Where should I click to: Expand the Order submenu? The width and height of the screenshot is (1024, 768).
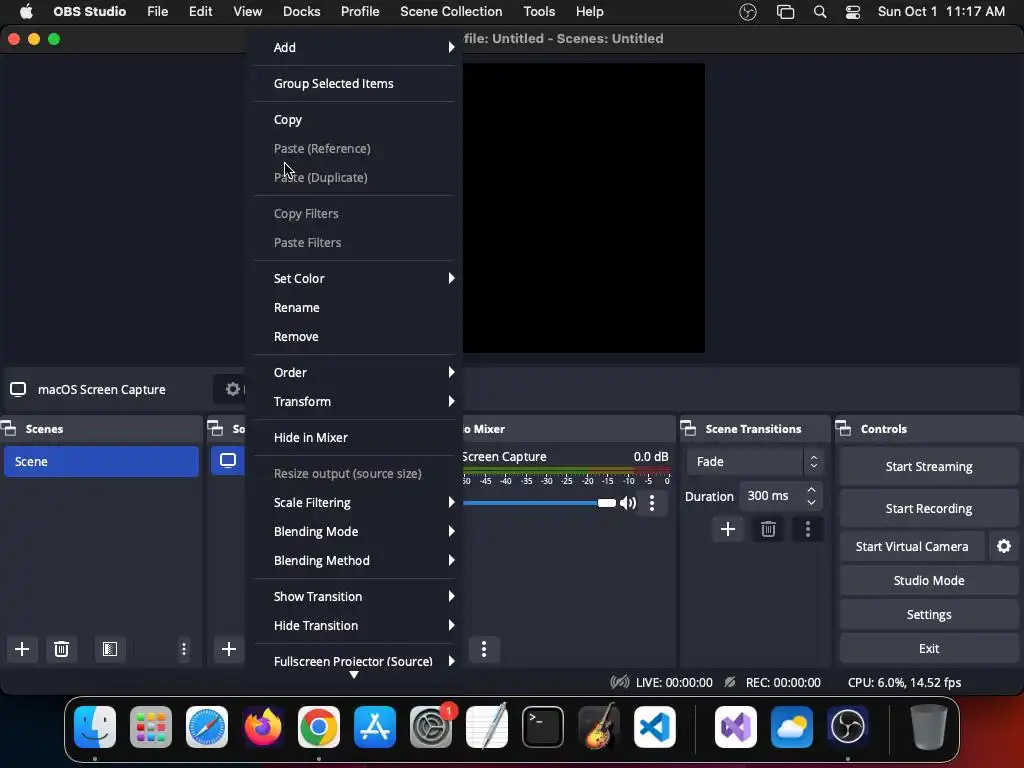354,372
